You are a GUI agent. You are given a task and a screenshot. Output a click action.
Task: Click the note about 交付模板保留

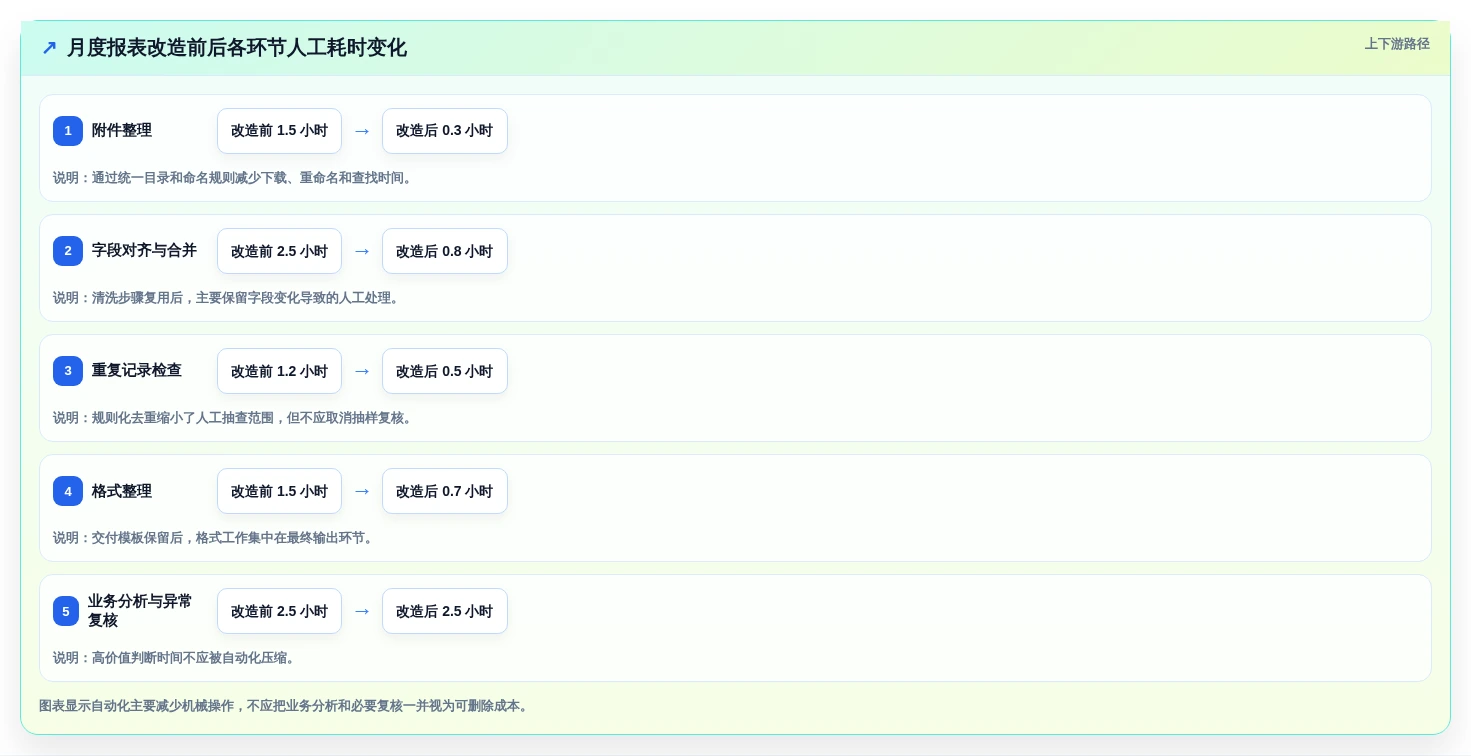pos(214,538)
